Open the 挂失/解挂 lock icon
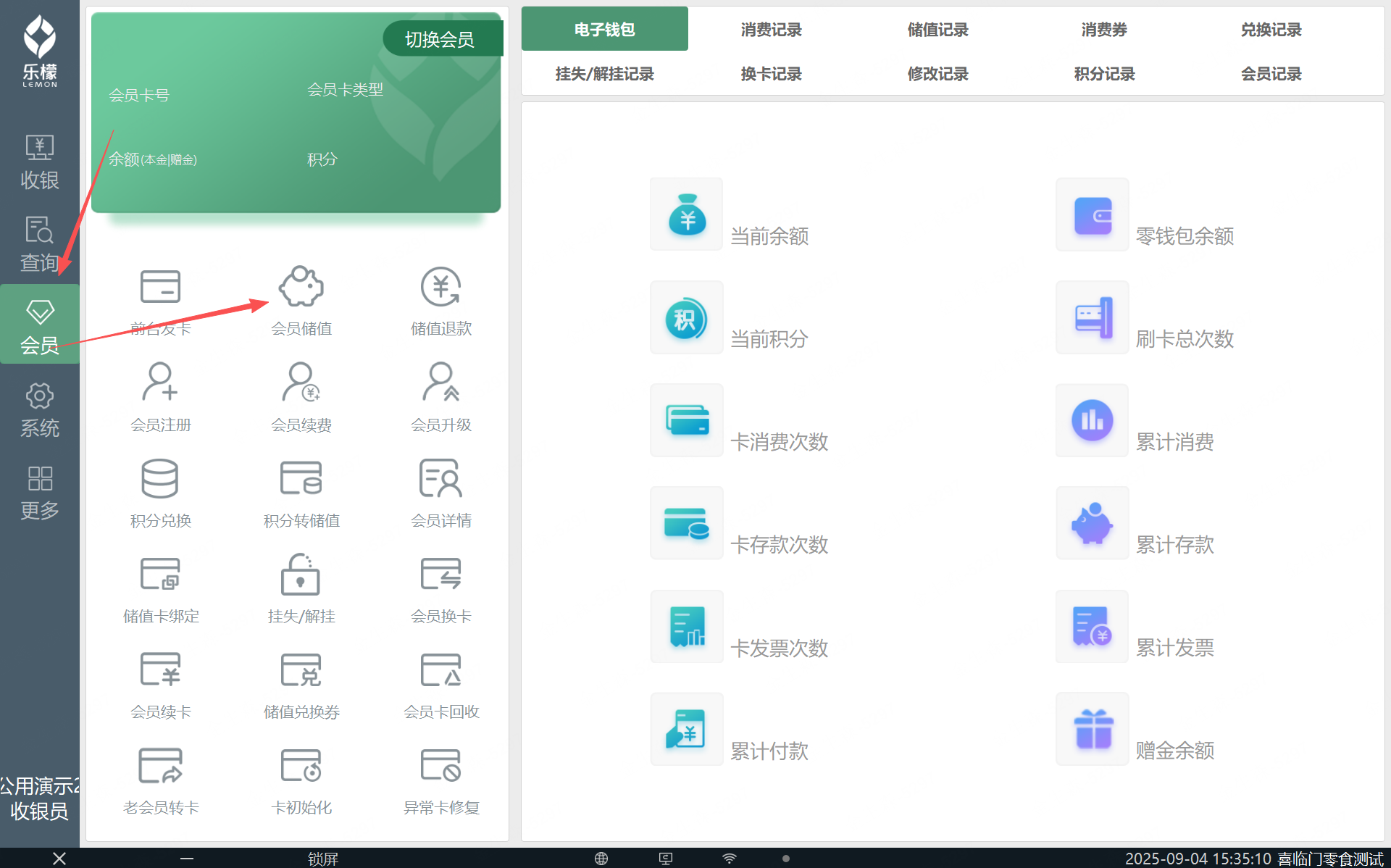The height and width of the screenshot is (868, 1391). (301, 575)
